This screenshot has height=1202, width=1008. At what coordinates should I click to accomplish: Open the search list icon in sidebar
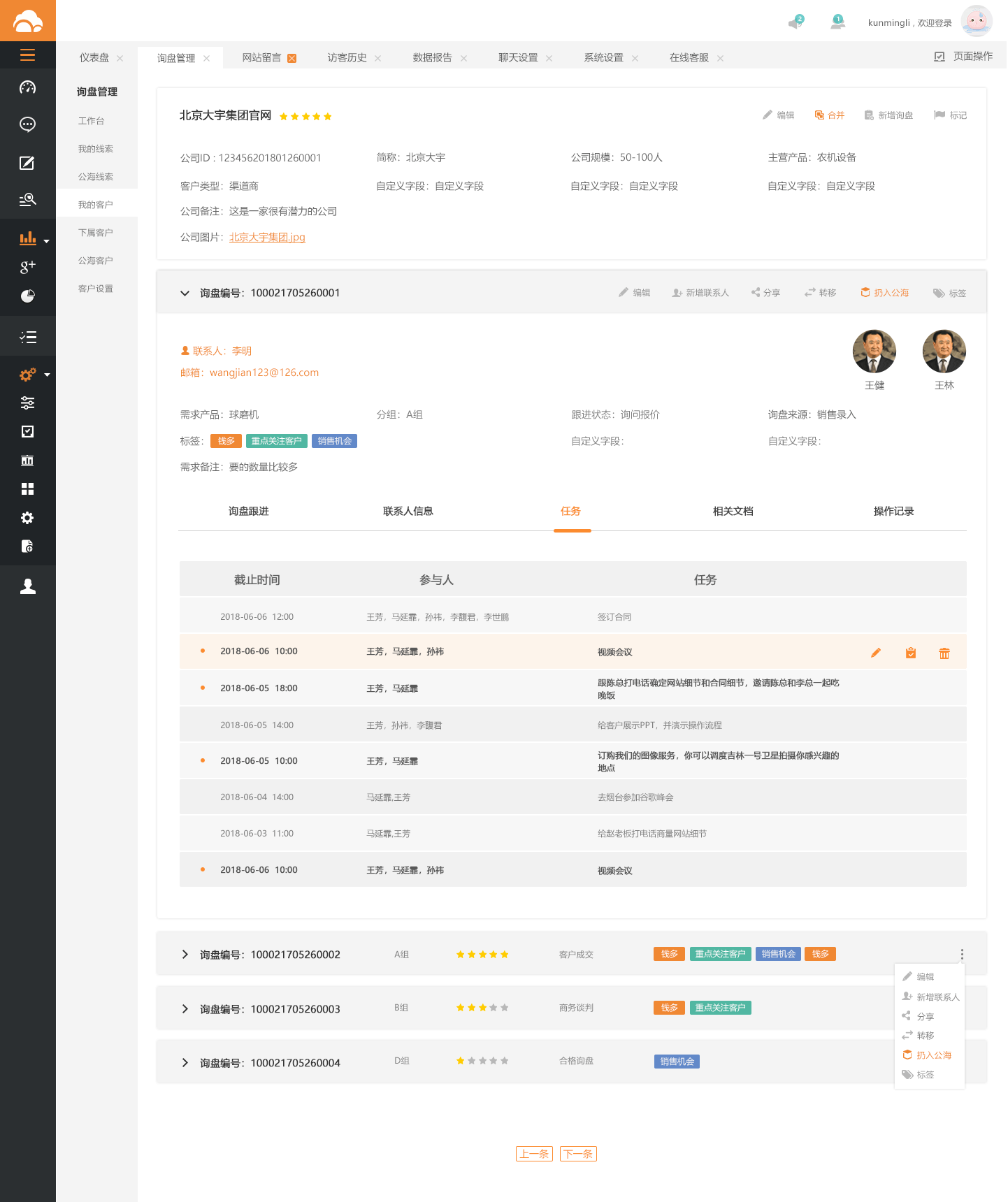coord(27,200)
